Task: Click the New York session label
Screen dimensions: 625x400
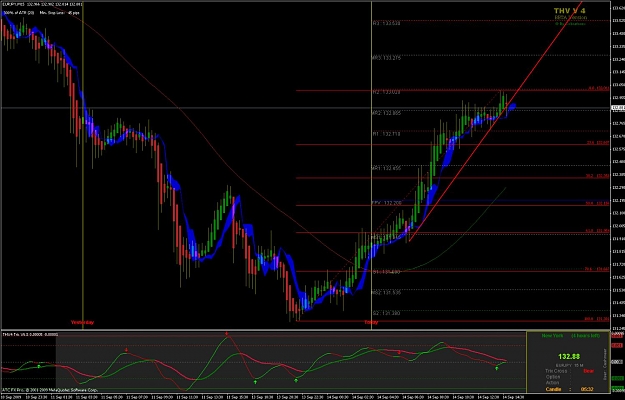Action: point(552,336)
